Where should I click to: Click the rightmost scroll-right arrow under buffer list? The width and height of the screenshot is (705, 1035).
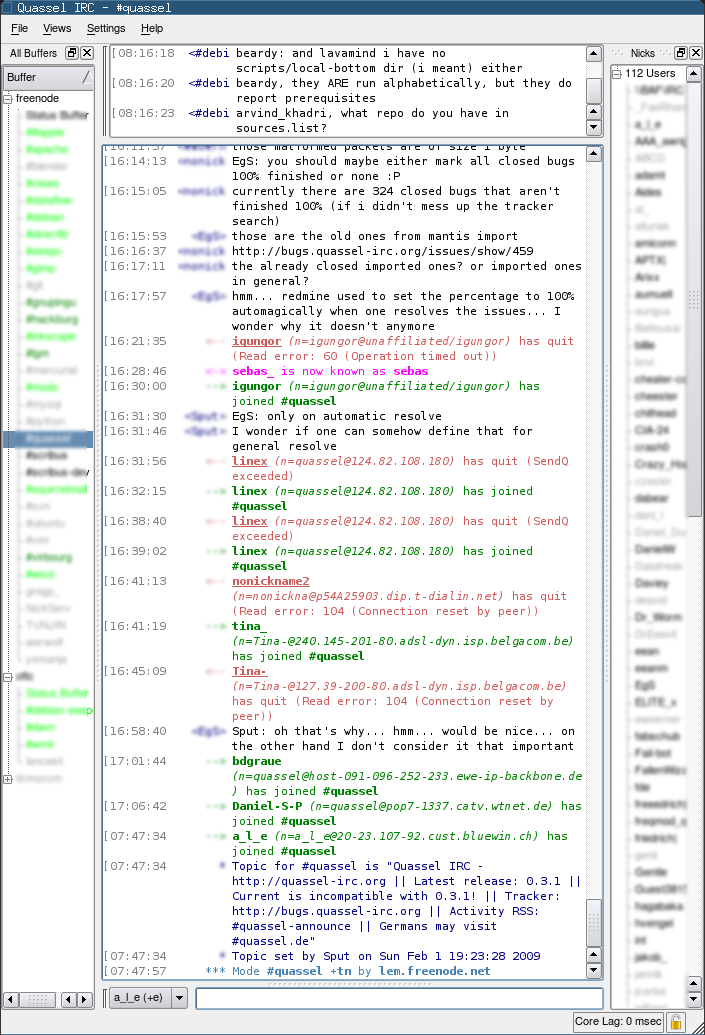click(x=84, y=999)
